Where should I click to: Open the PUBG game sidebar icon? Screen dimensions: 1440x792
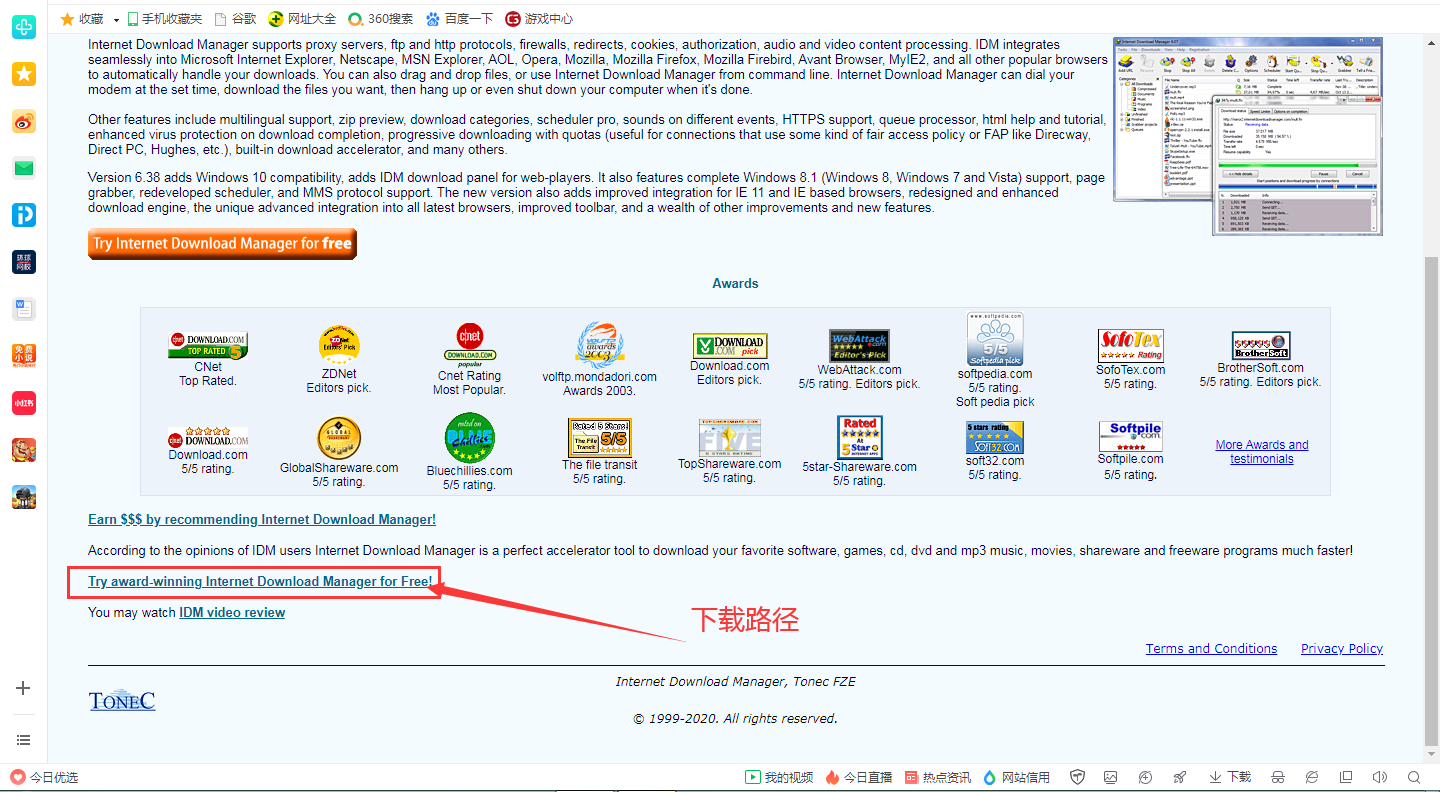(x=24, y=496)
